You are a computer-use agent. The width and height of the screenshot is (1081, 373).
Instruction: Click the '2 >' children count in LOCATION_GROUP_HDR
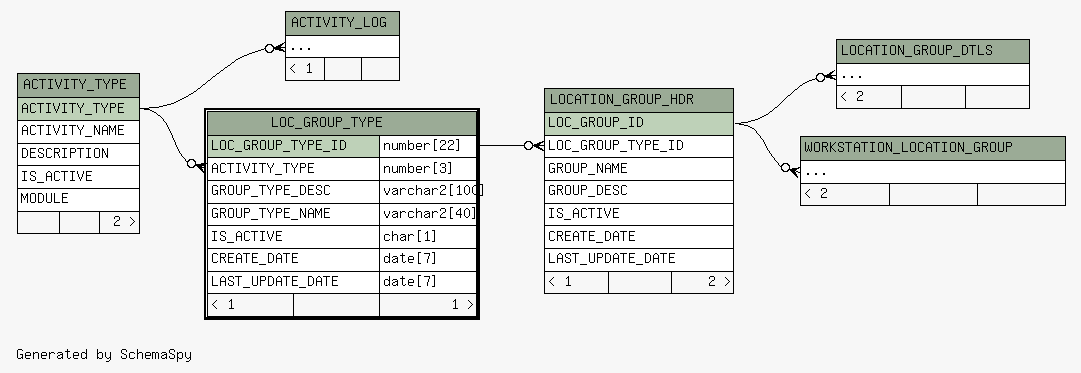pyautogui.click(x=702, y=282)
